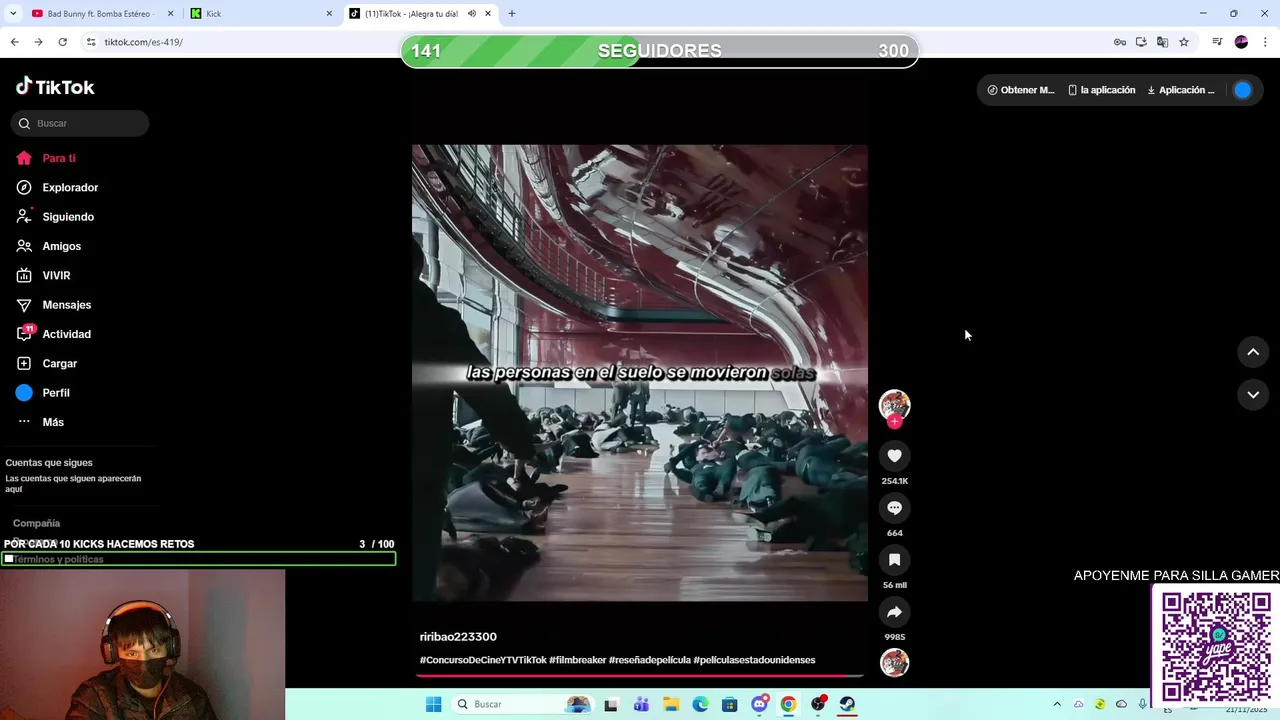The height and width of the screenshot is (720, 1280).
Task: Open the #reseñadepelícula hashtag
Action: pyautogui.click(x=650, y=660)
